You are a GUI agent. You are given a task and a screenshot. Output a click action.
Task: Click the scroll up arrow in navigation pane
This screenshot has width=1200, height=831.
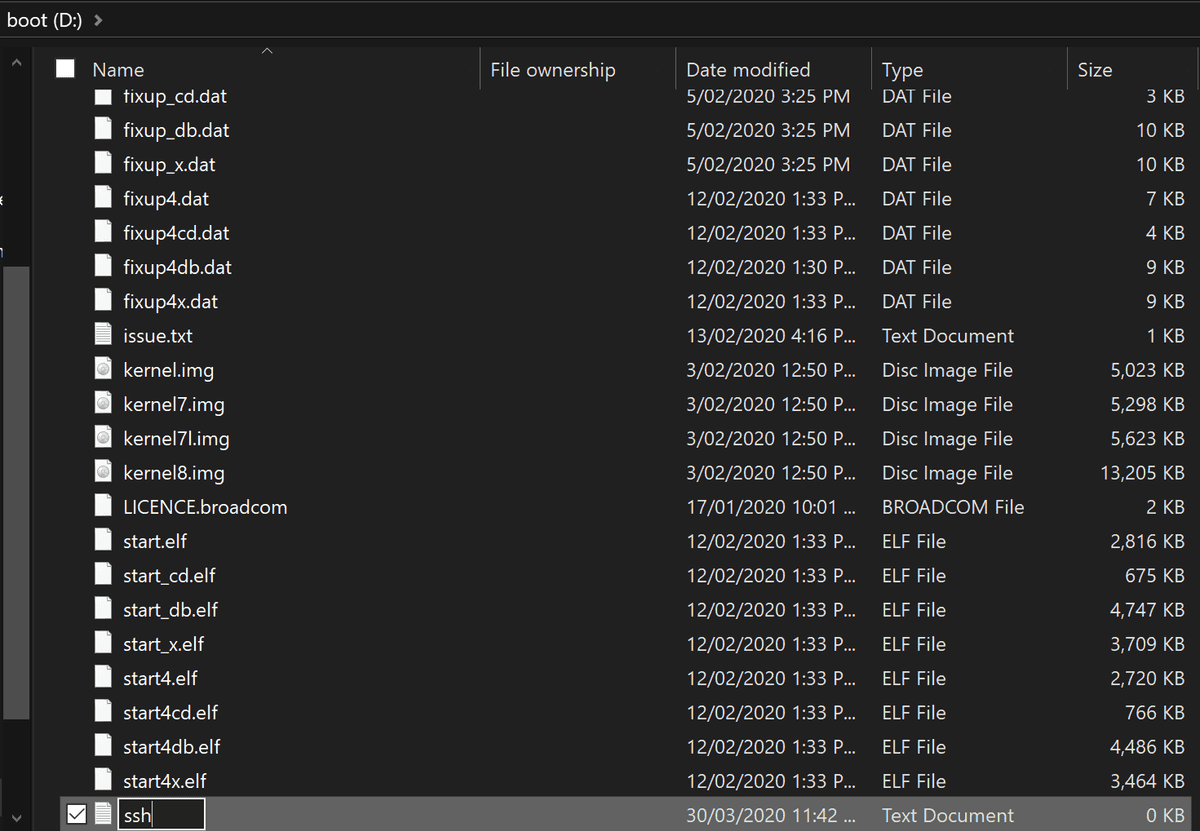pyautogui.click(x=15, y=62)
